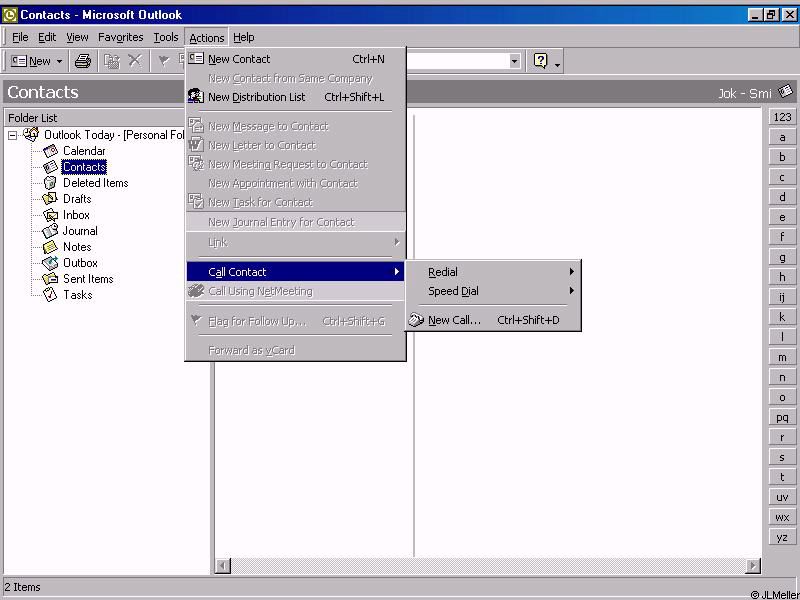Click the Outlook Today globe icon
This screenshot has height=600, width=800.
(x=31, y=135)
